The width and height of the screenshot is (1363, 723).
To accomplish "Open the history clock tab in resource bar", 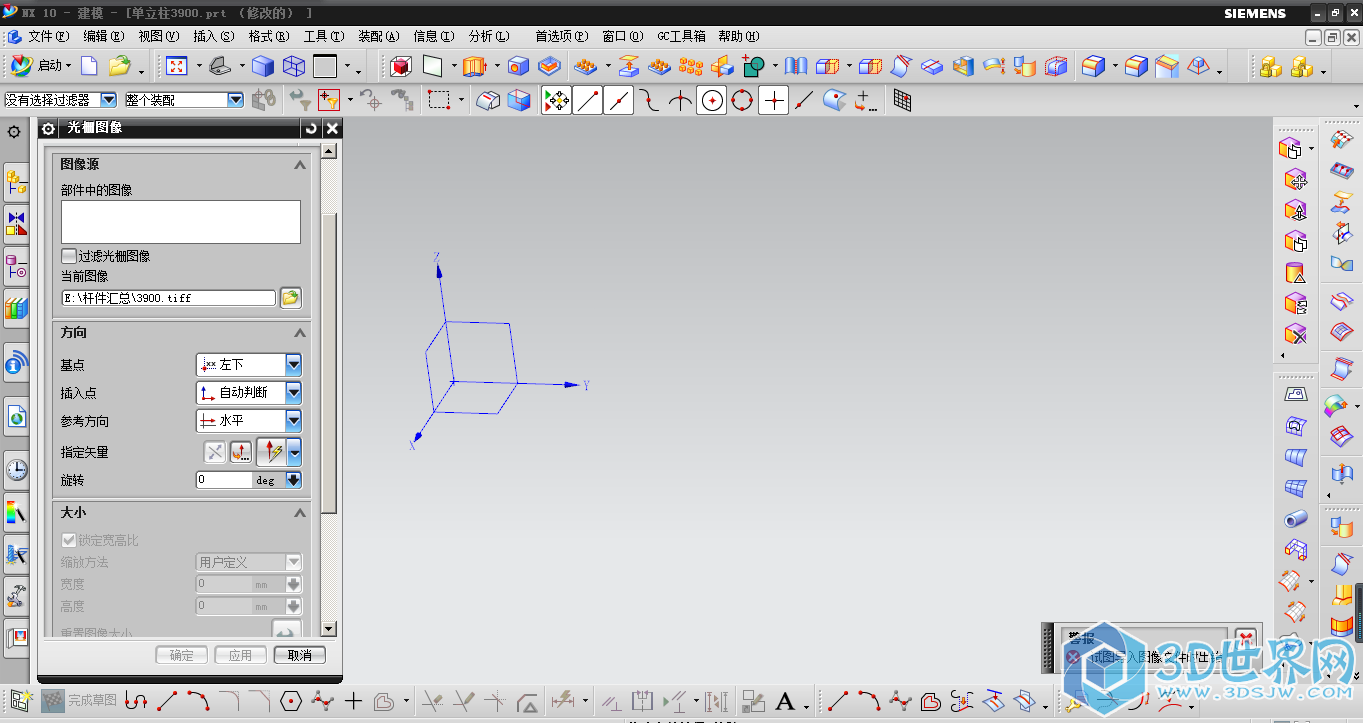I will 16,469.
